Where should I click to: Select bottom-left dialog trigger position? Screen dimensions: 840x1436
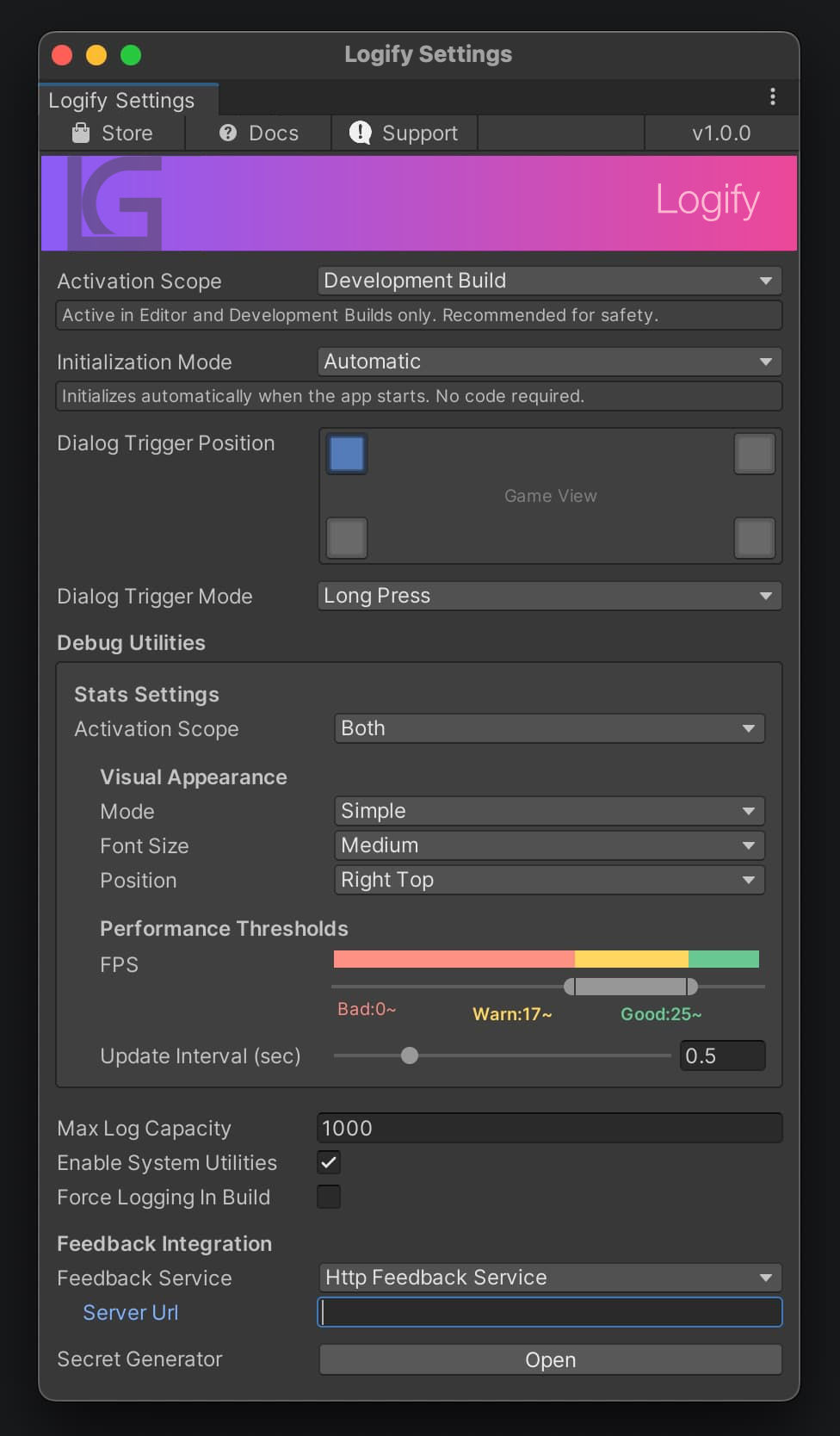click(347, 538)
